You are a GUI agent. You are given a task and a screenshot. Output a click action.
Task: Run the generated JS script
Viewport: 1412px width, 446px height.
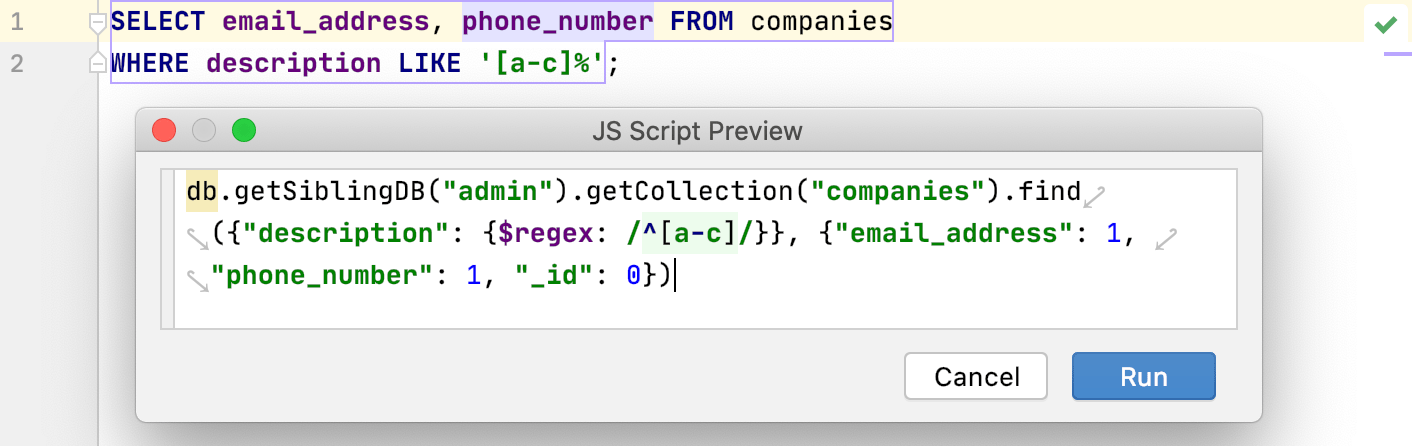(x=1143, y=376)
